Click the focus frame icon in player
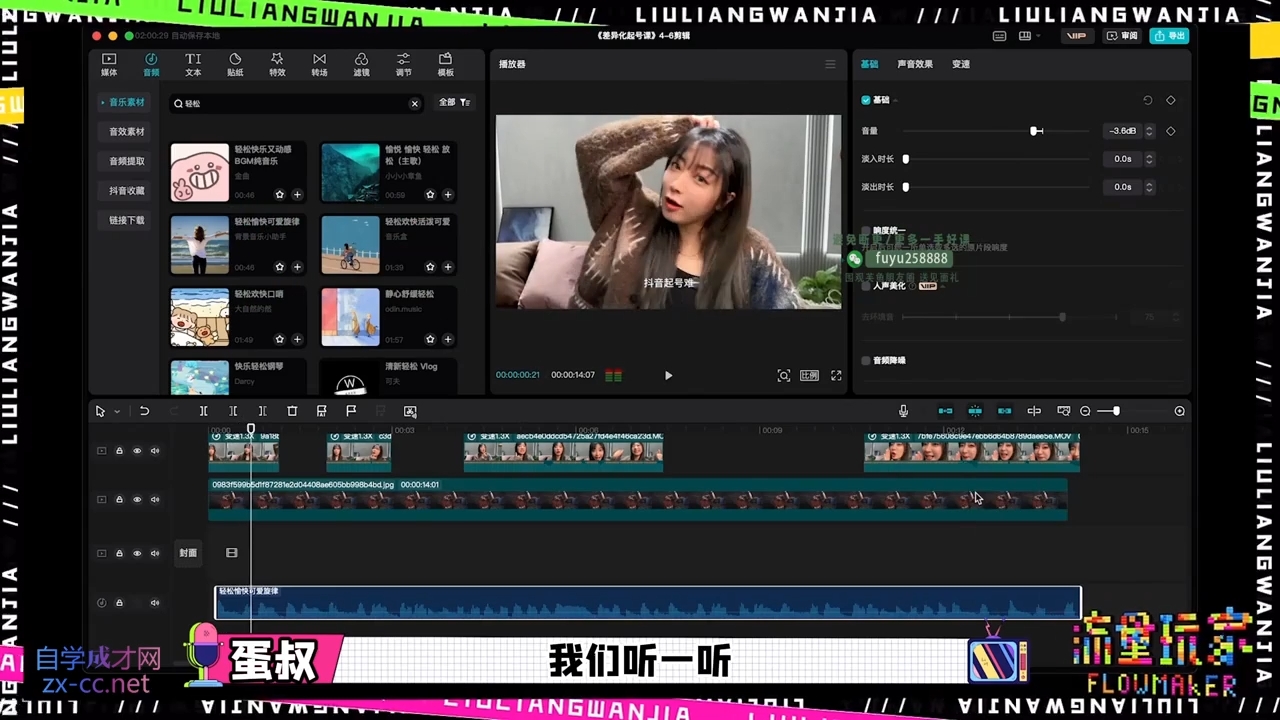This screenshot has width=1280, height=720. 784,375
